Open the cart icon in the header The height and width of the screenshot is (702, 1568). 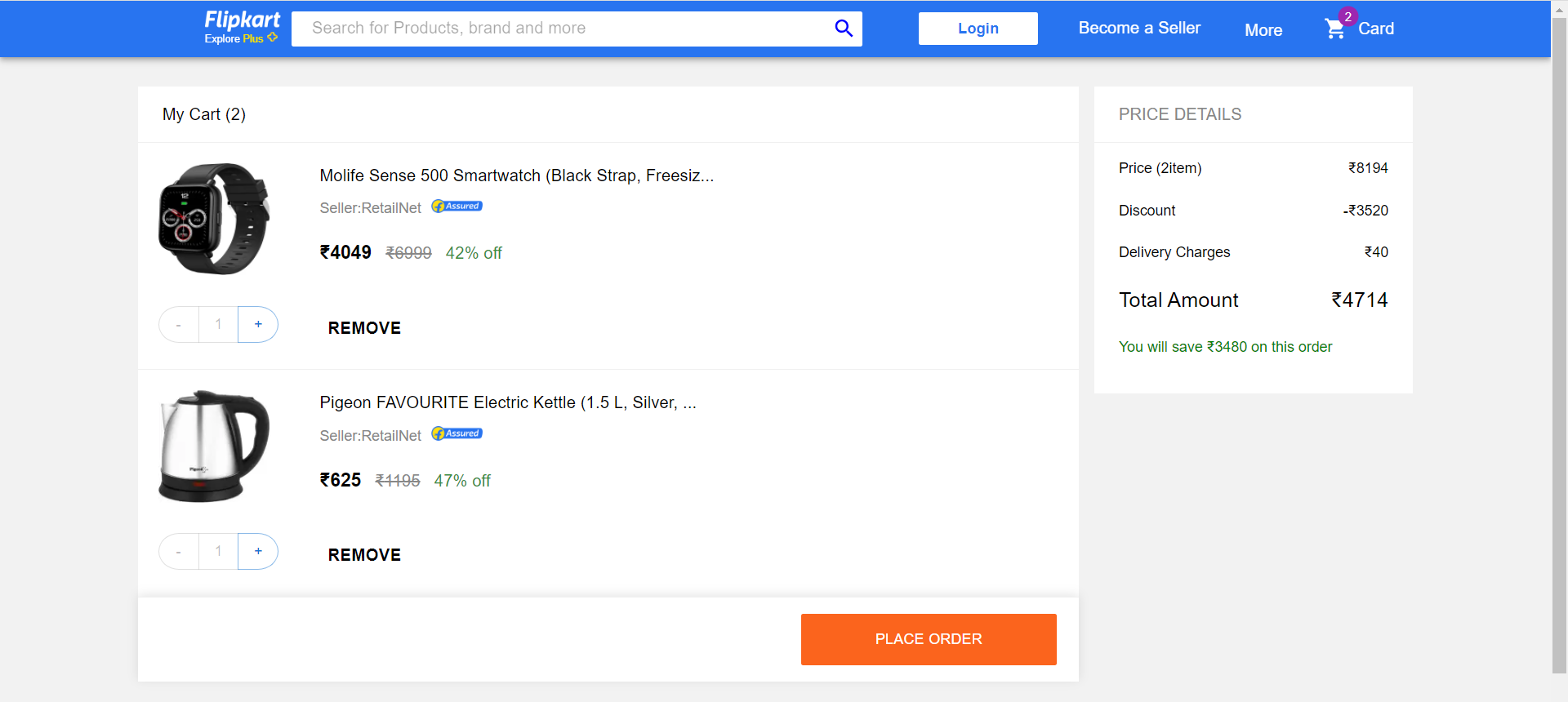click(x=1334, y=27)
